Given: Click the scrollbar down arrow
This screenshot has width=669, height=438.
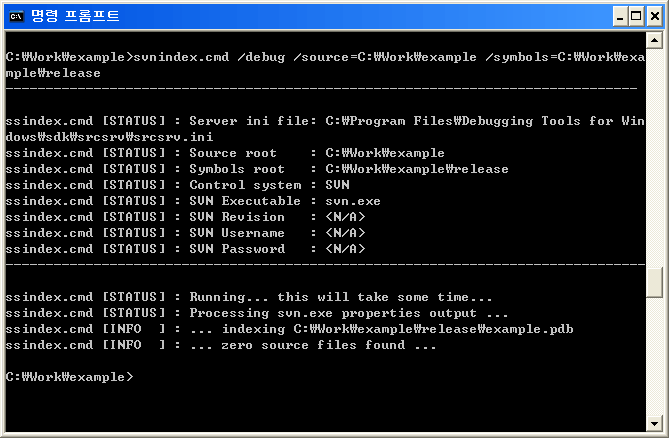Looking at the screenshot, I should tap(654, 422).
